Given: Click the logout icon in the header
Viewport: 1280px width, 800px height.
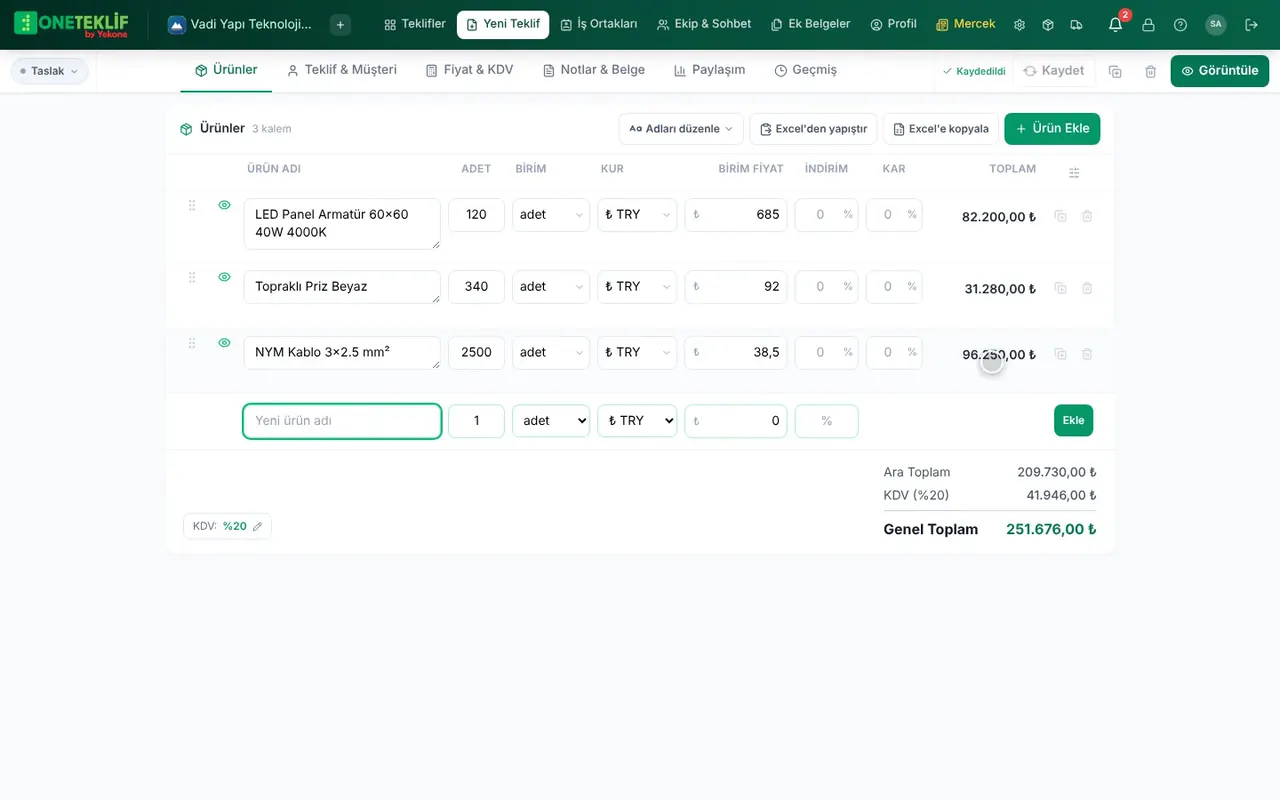Looking at the screenshot, I should 1251,25.
